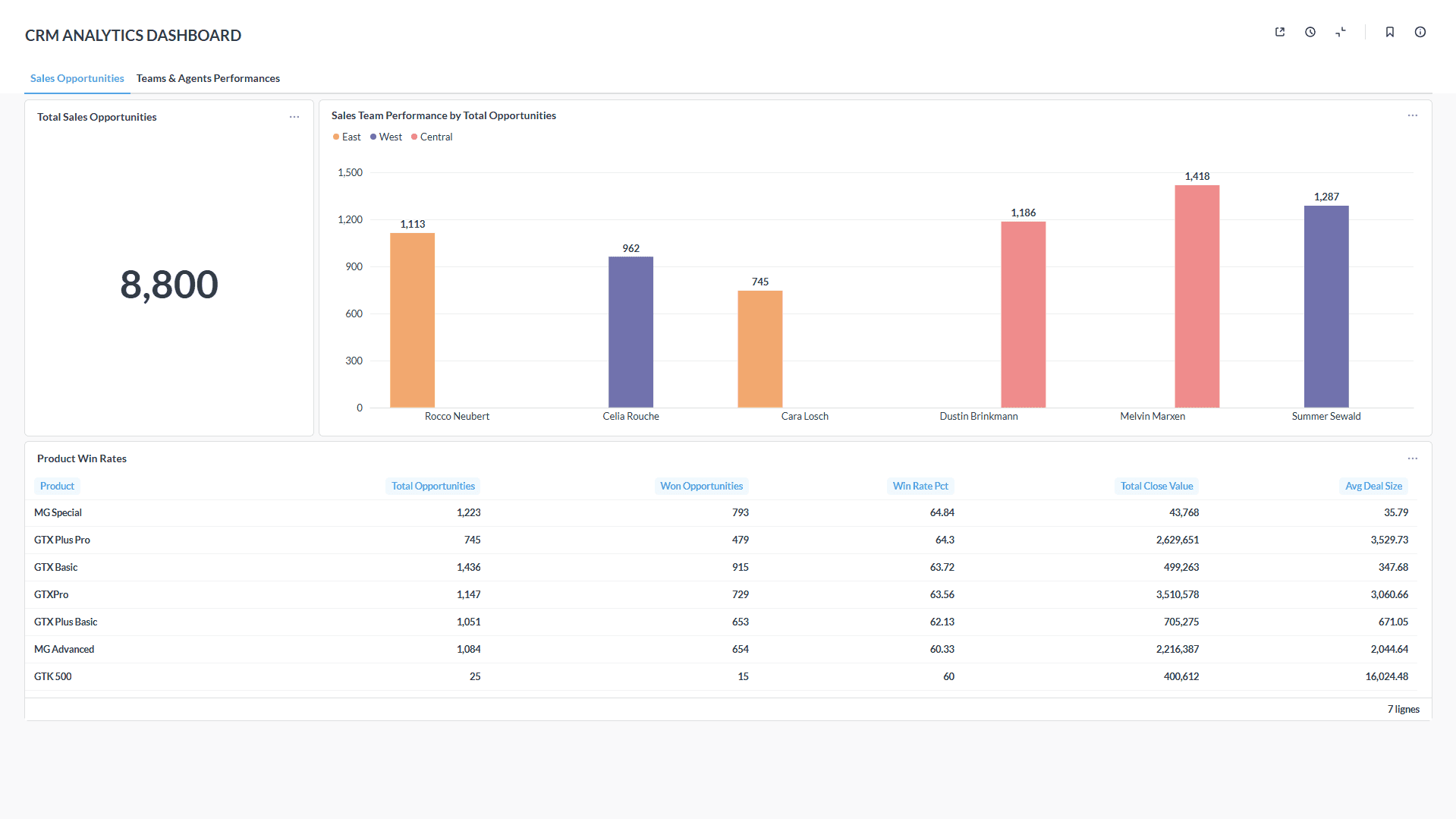
Task: Toggle the East series in the chart legend
Action: pyautogui.click(x=346, y=137)
